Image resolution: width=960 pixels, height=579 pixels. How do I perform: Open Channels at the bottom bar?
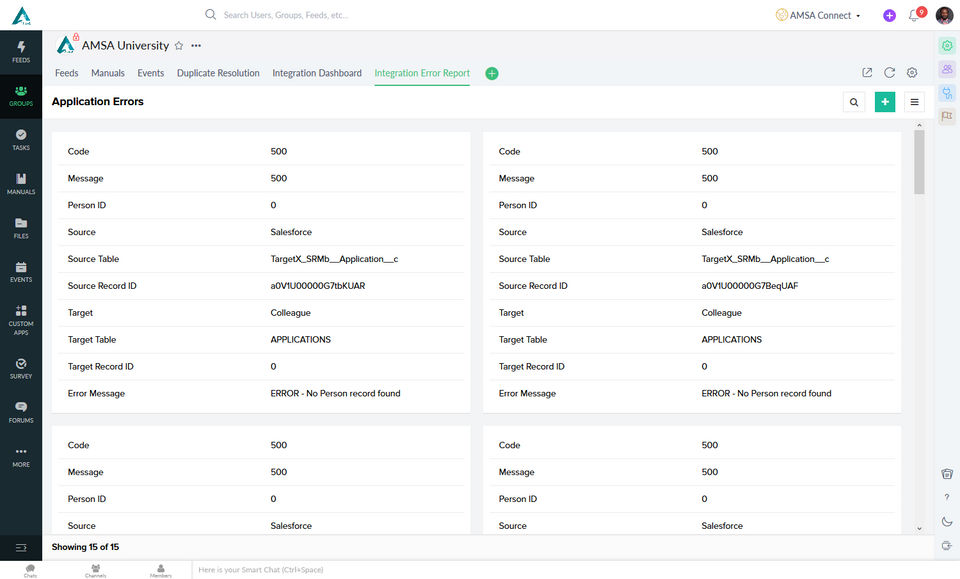(x=96, y=571)
